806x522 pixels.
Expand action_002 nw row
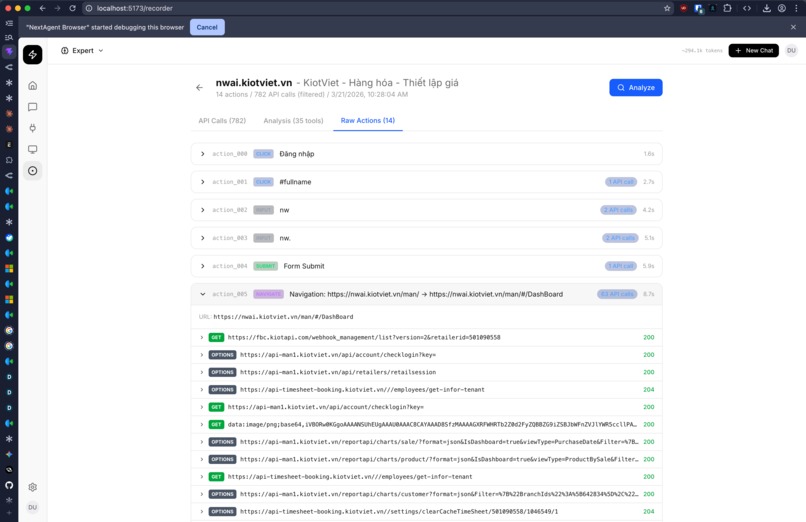[426, 210]
